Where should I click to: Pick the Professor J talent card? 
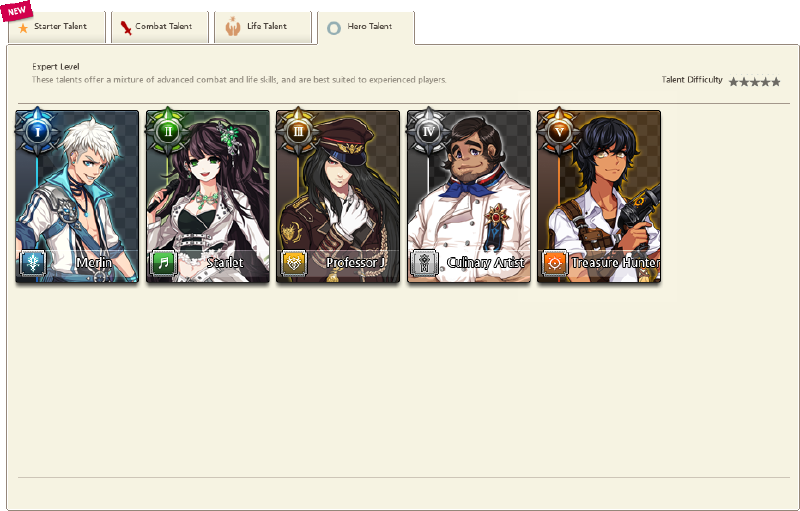pyautogui.click(x=338, y=196)
